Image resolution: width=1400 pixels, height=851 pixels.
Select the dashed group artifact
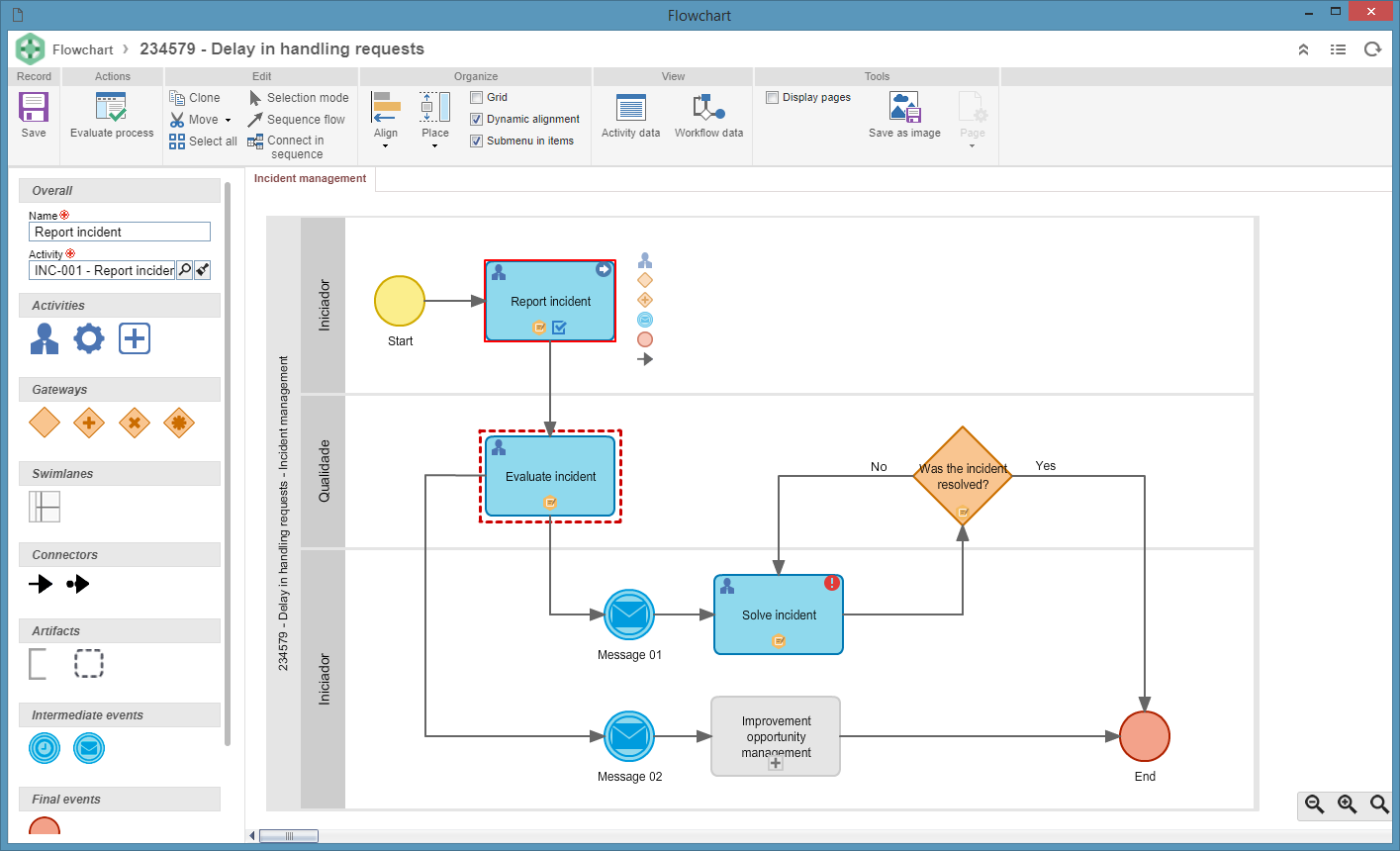pos(89,664)
